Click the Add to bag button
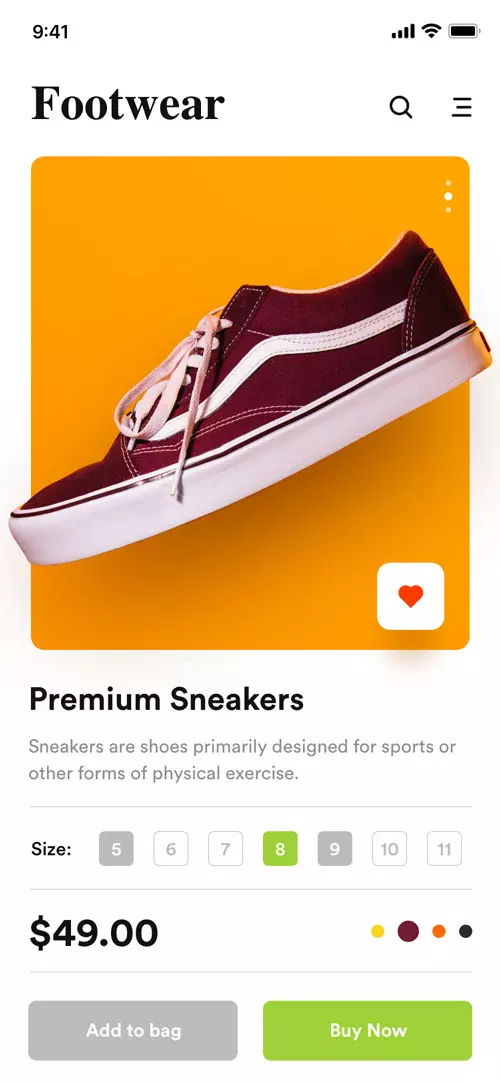500x1083 pixels. tap(133, 1031)
